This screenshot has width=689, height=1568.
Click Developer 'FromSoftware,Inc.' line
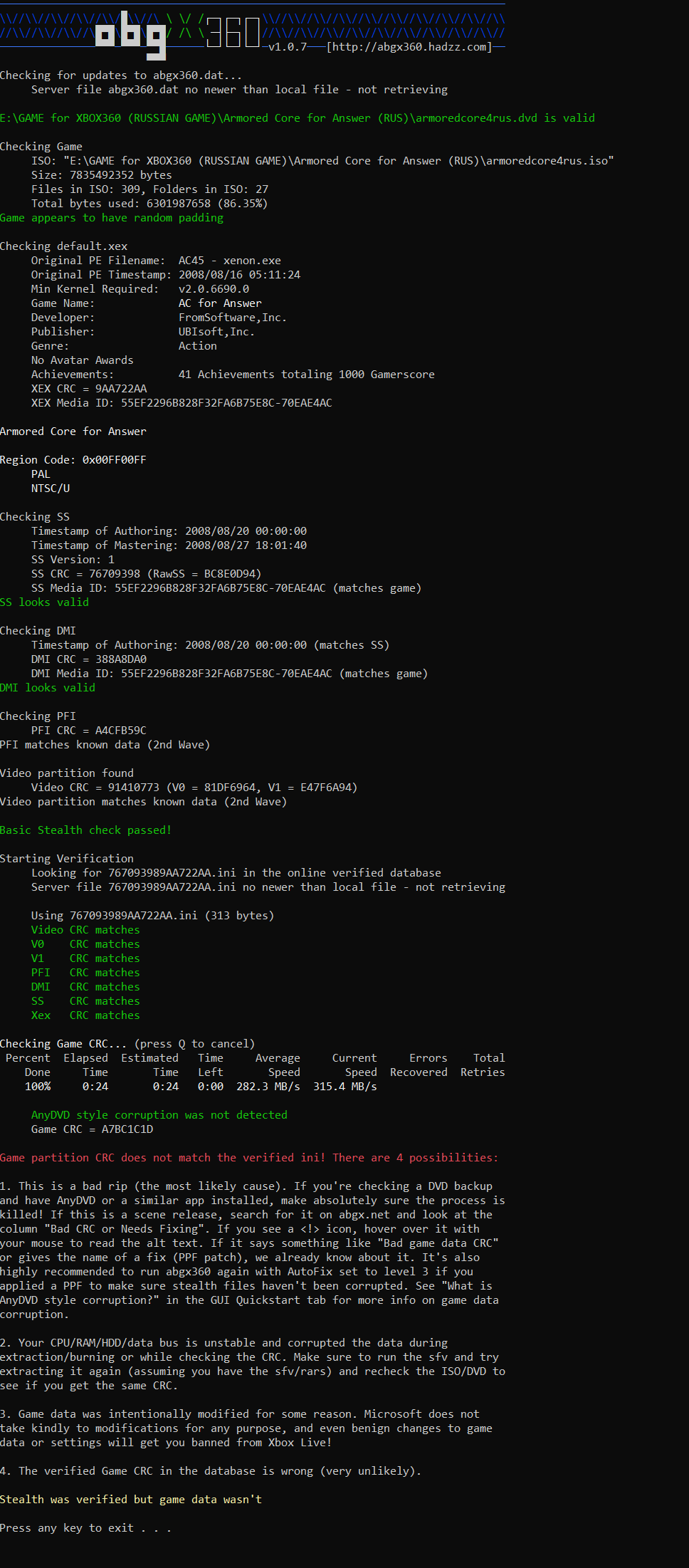pyautogui.click(x=159, y=318)
